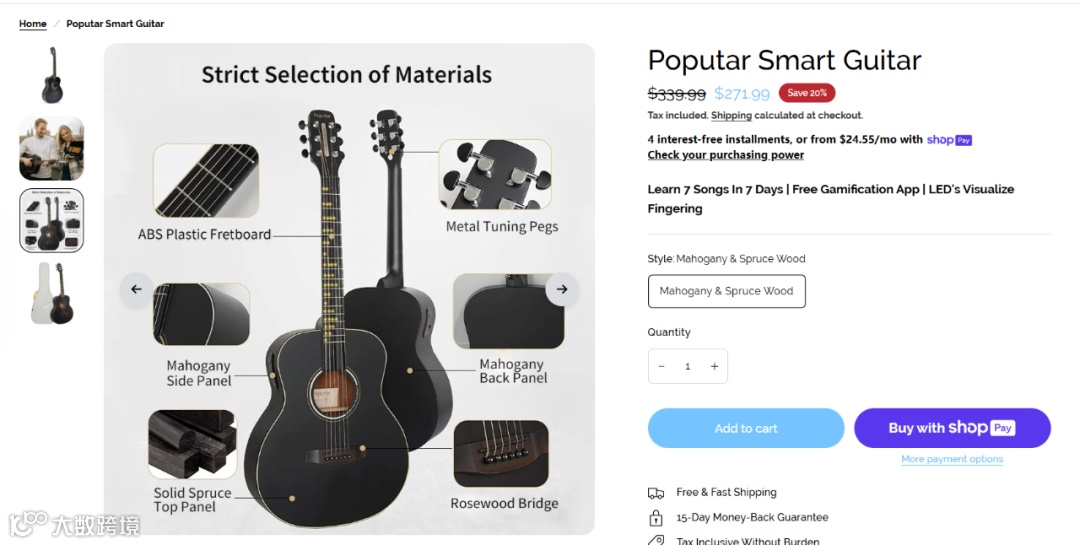
Task: Open the Shipping policy link
Action: pos(731,116)
